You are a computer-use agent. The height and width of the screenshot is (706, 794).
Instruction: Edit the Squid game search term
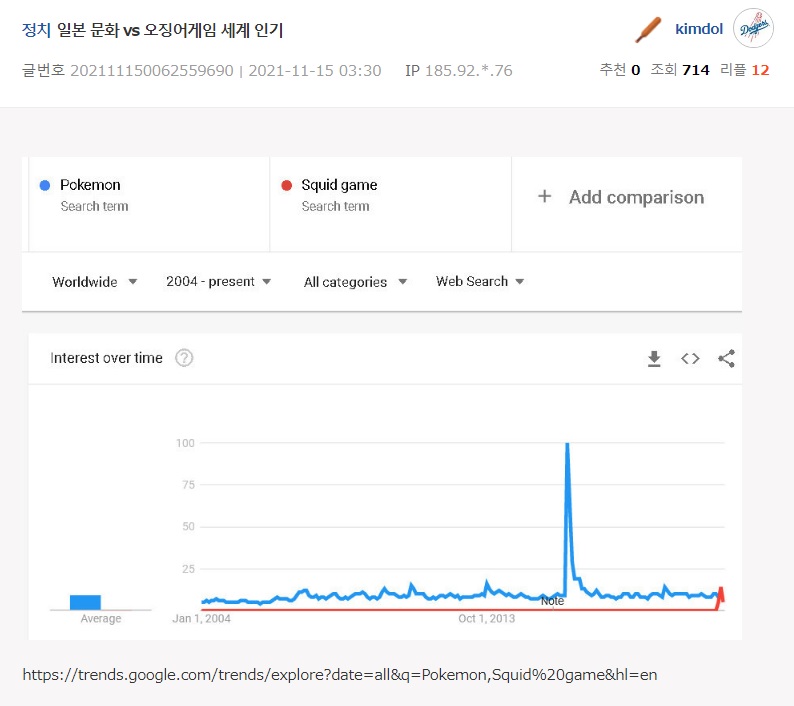[339, 185]
